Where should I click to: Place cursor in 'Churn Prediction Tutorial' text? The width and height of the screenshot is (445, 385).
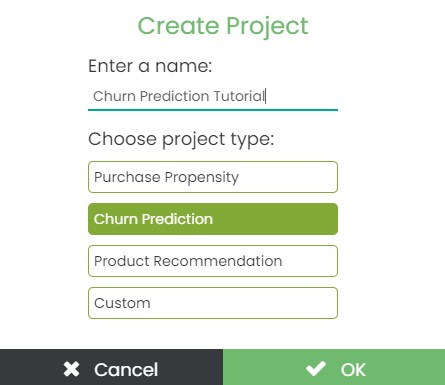click(x=179, y=96)
